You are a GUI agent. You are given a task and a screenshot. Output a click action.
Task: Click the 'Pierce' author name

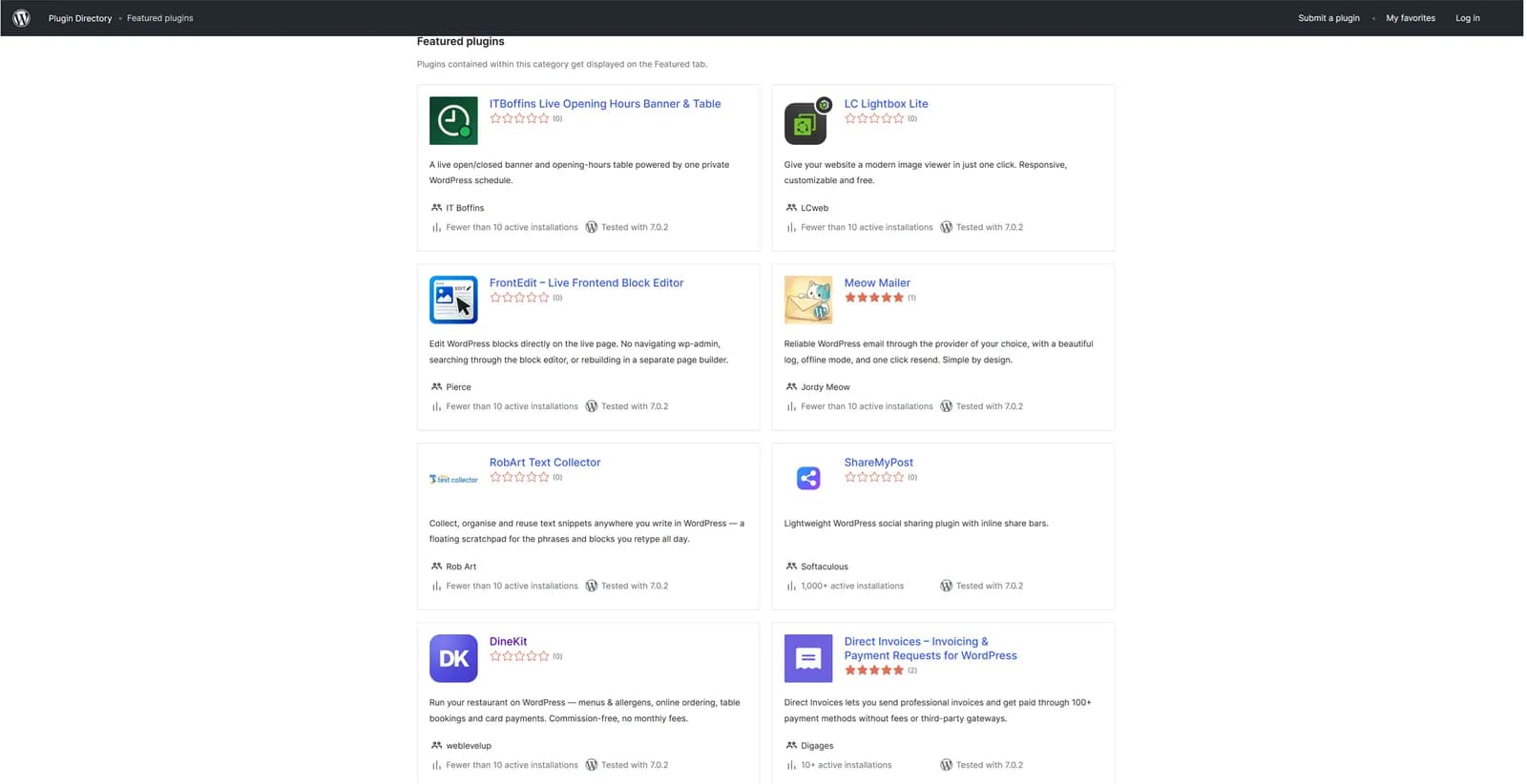[458, 387]
